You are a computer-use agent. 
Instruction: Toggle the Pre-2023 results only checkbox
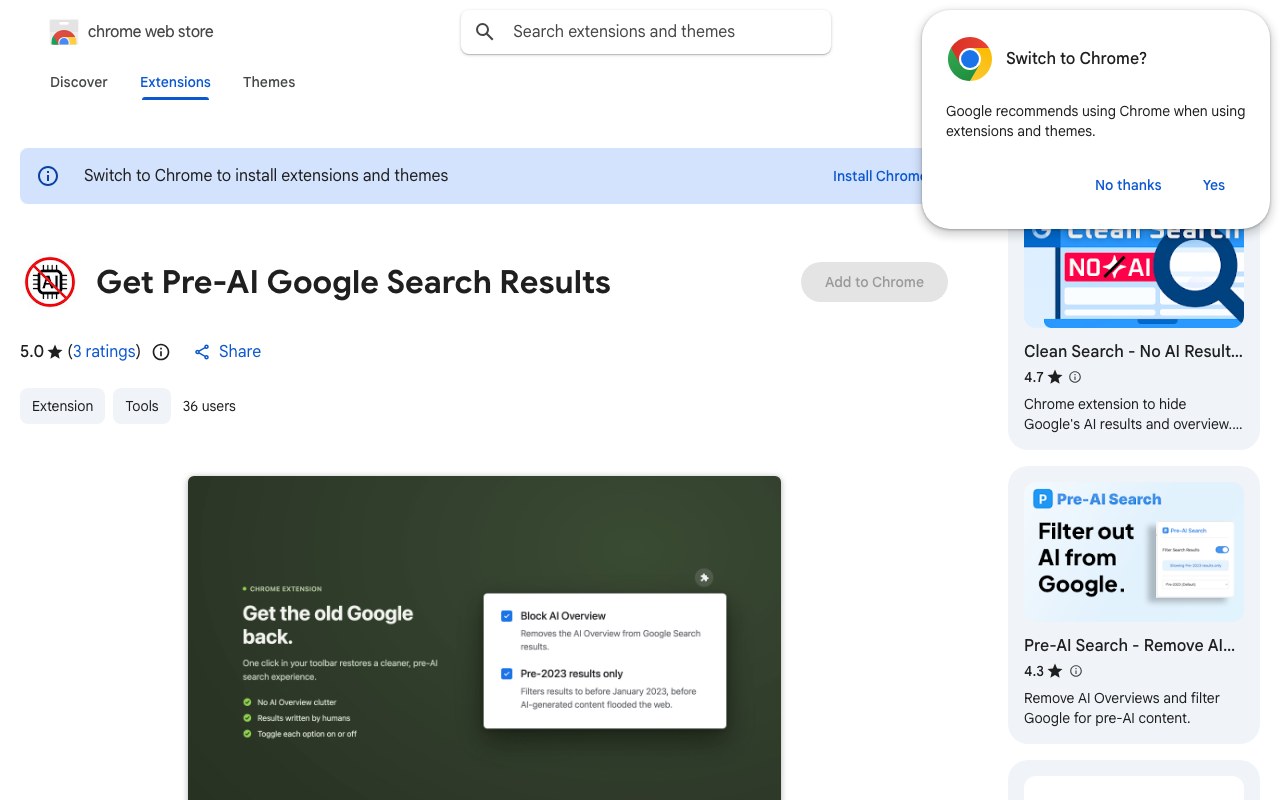[507, 674]
